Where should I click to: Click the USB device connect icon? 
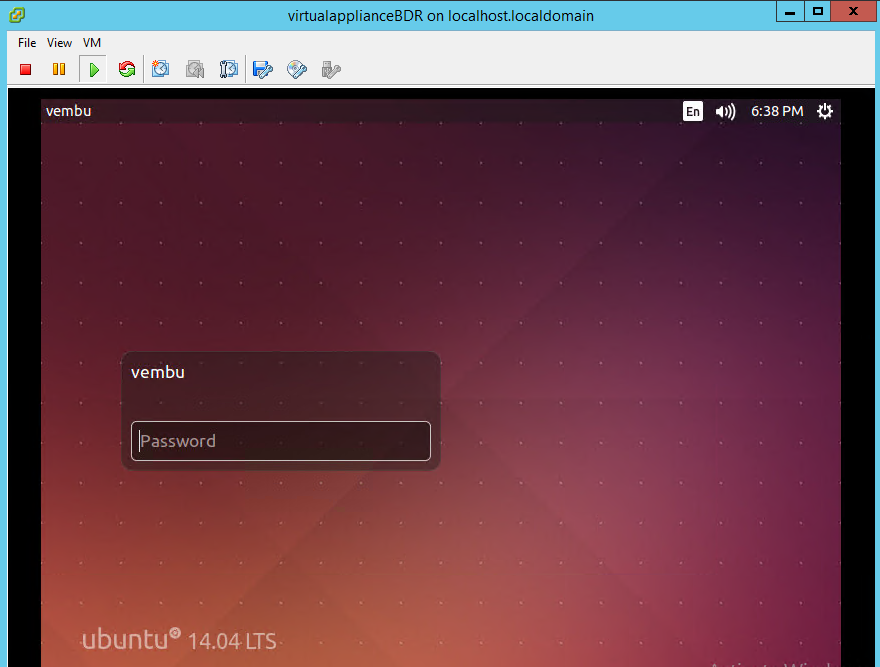coord(331,69)
